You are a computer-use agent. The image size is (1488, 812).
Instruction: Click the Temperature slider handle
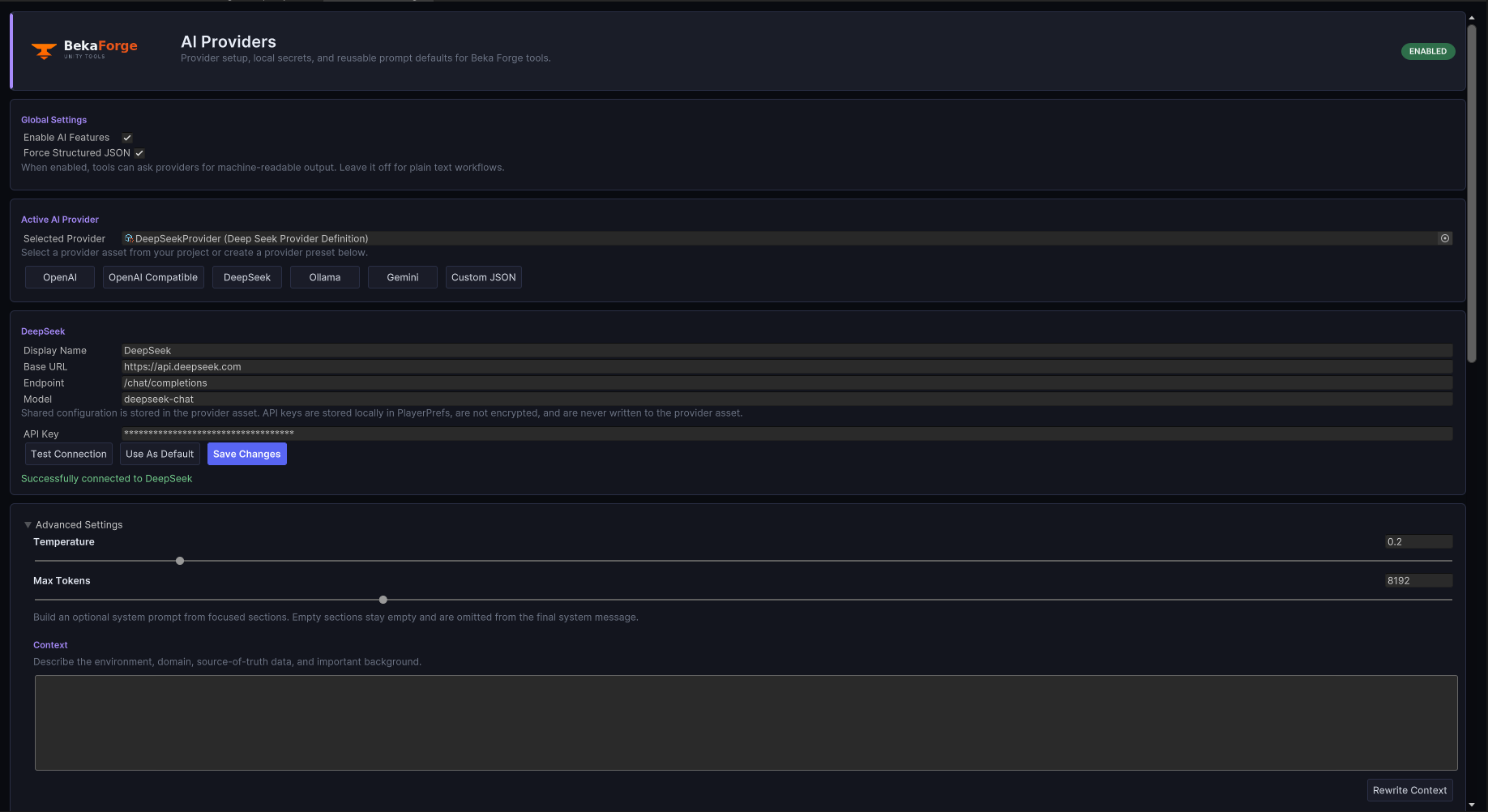pos(180,561)
